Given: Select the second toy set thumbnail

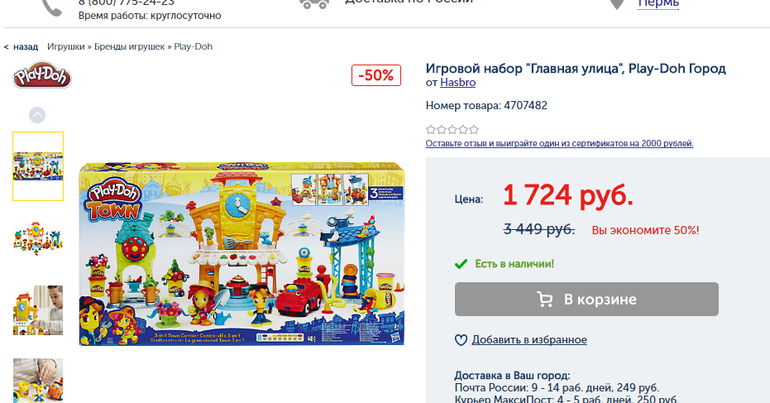Looking at the screenshot, I should click(38, 238).
